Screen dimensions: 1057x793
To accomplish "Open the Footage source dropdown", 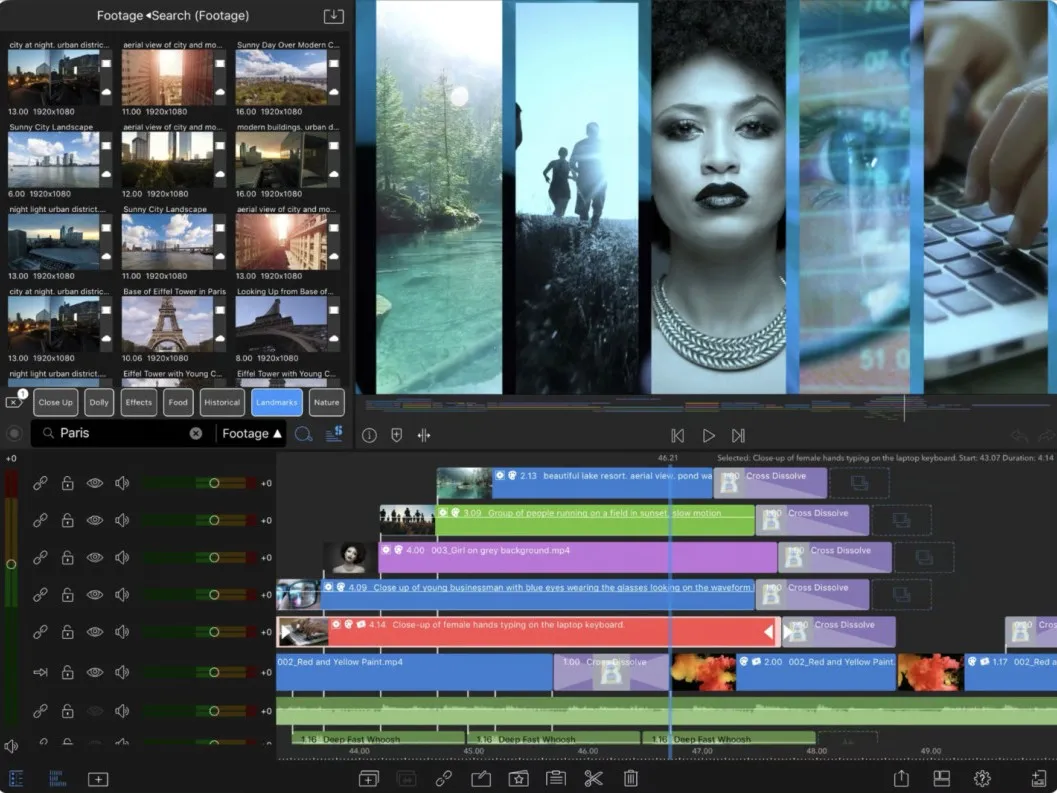I will coord(251,434).
